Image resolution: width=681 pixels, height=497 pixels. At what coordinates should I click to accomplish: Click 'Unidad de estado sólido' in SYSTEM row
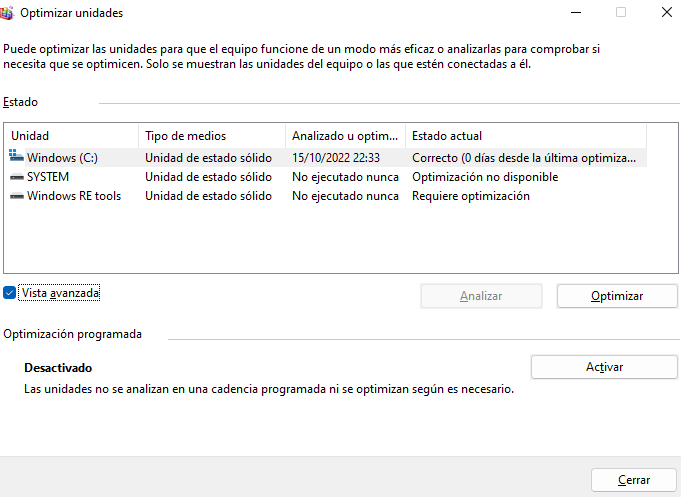click(x=208, y=177)
